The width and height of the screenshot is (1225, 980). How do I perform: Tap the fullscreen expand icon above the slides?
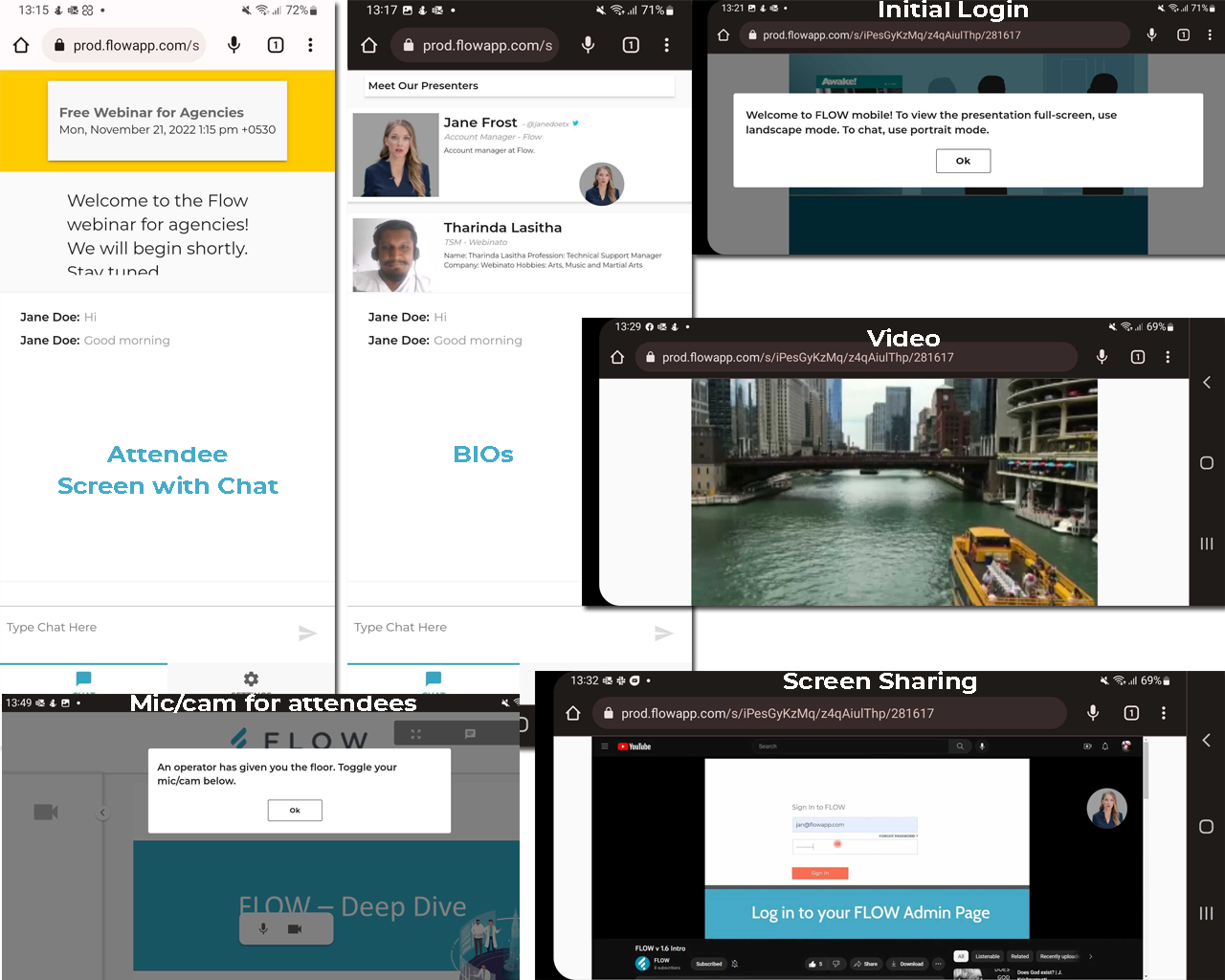point(415,733)
